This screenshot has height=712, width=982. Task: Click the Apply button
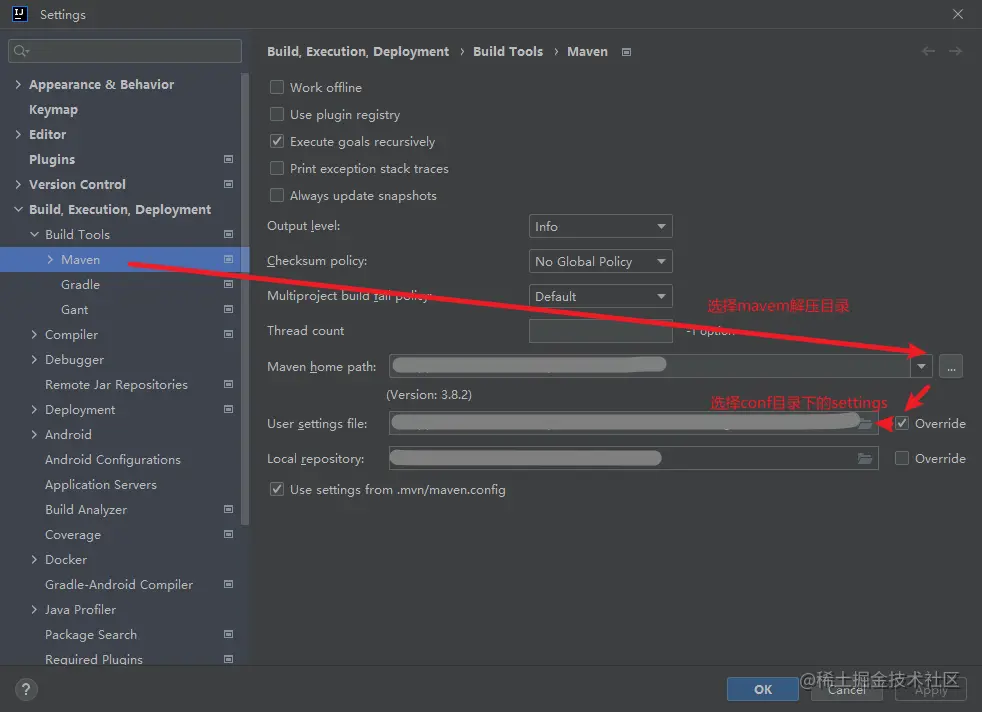coord(931,689)
